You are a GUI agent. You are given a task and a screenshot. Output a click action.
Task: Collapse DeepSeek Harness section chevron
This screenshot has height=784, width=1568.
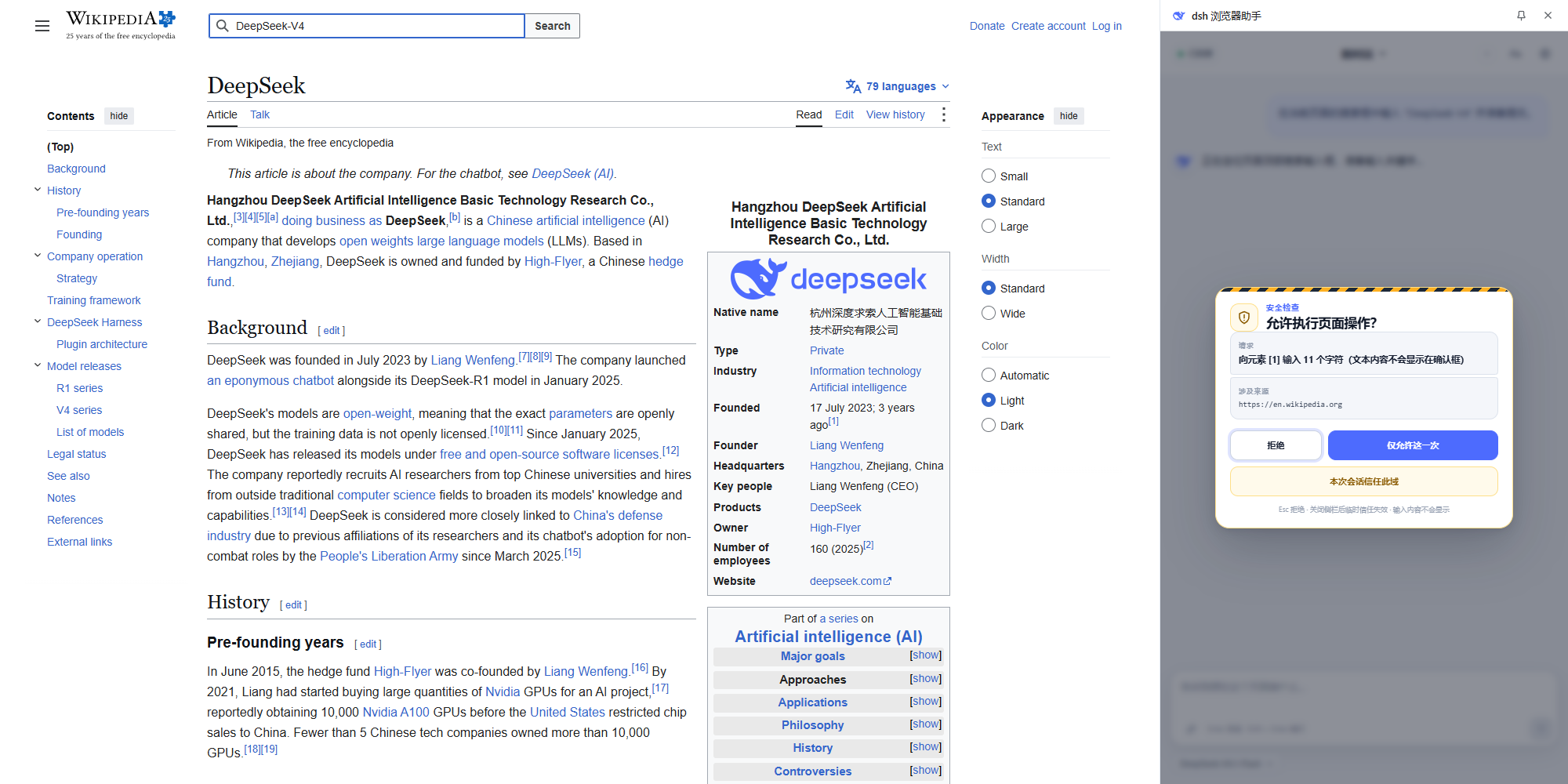(38, 321)
